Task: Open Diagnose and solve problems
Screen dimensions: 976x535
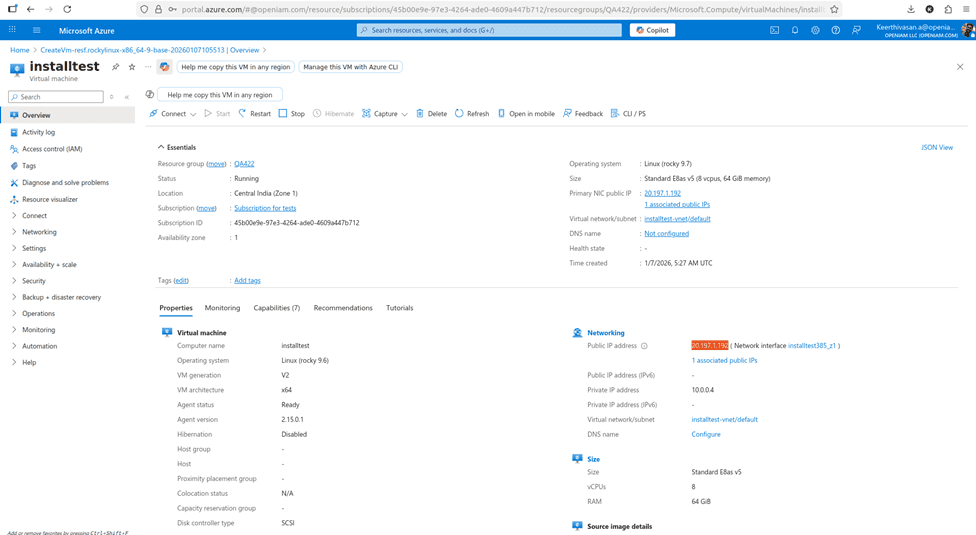Action: click(65, 182)
